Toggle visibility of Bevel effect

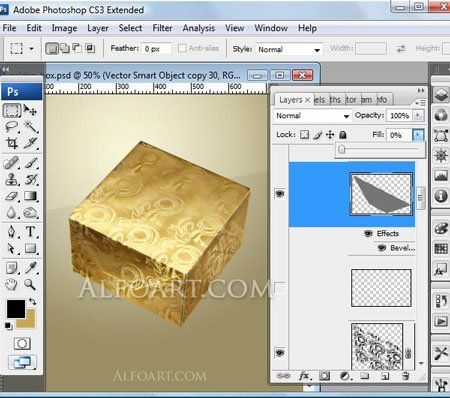(x=382, y=248)
